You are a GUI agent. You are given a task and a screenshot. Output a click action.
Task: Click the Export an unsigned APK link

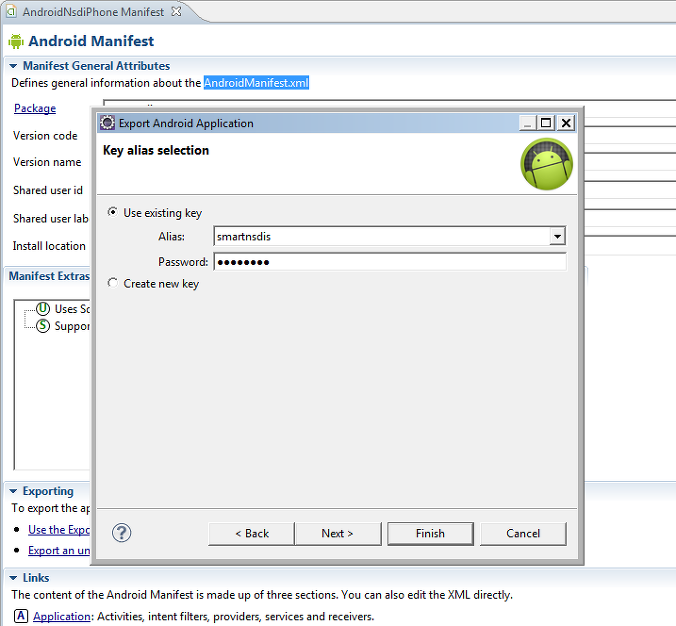(59, 551)
